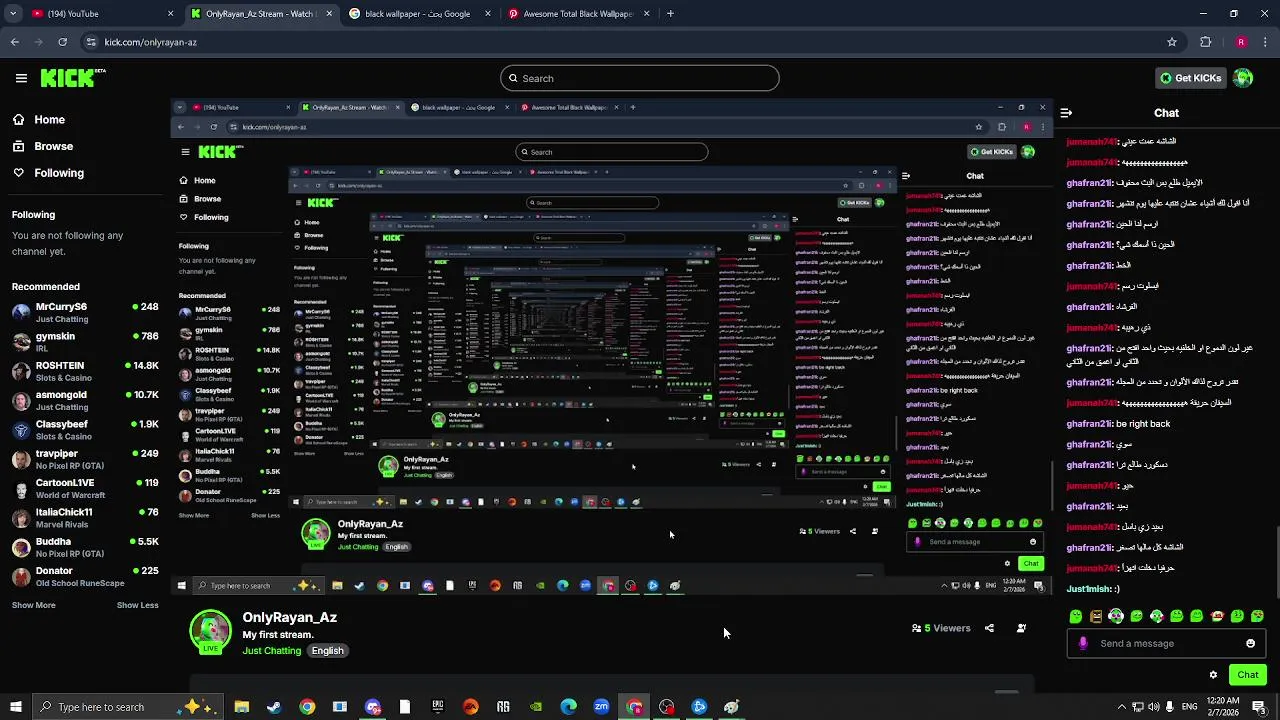Switch to the black wallpaper Google tab

click(x=418, y=14)
